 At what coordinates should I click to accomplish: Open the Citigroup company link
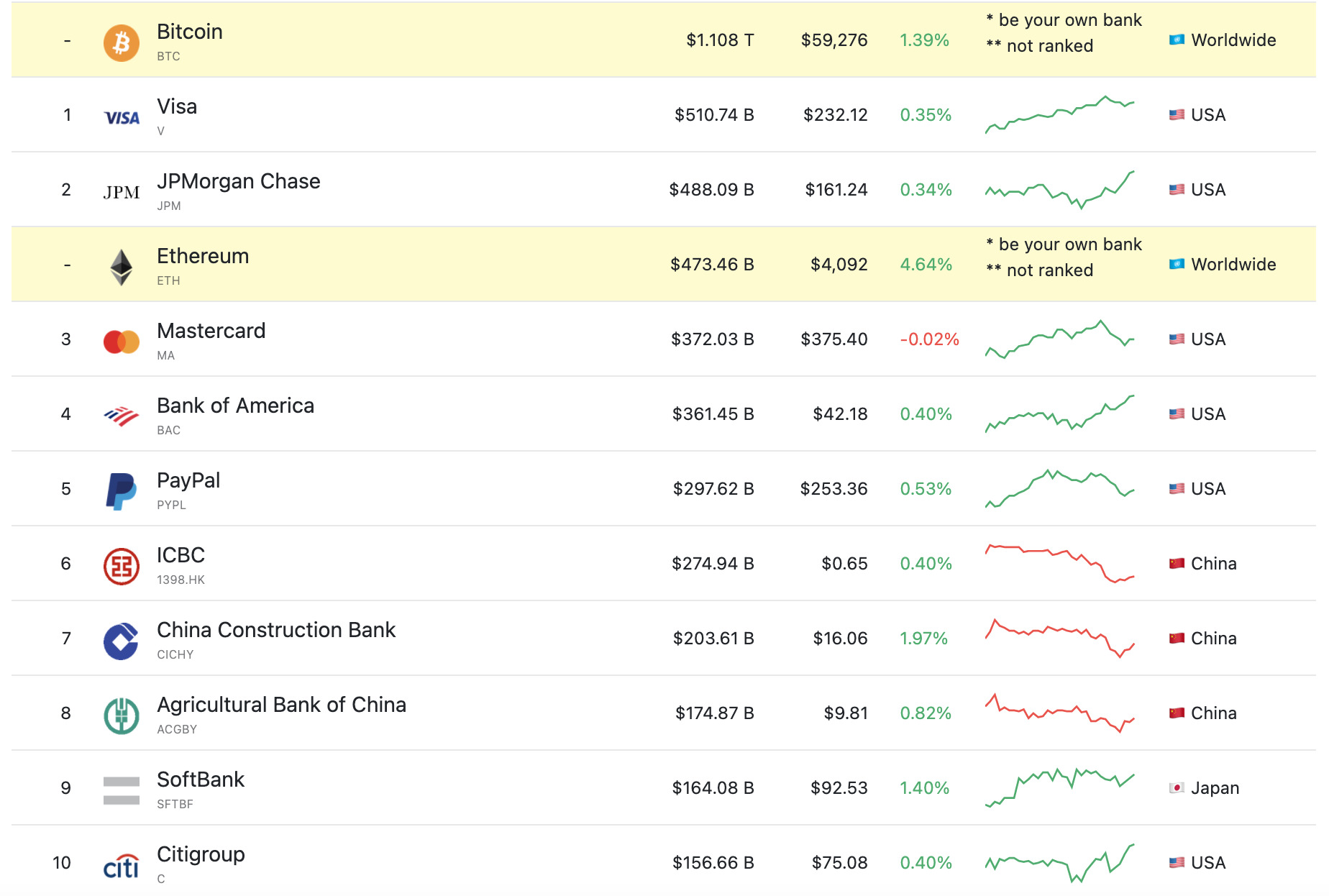(x=201, y=854)
